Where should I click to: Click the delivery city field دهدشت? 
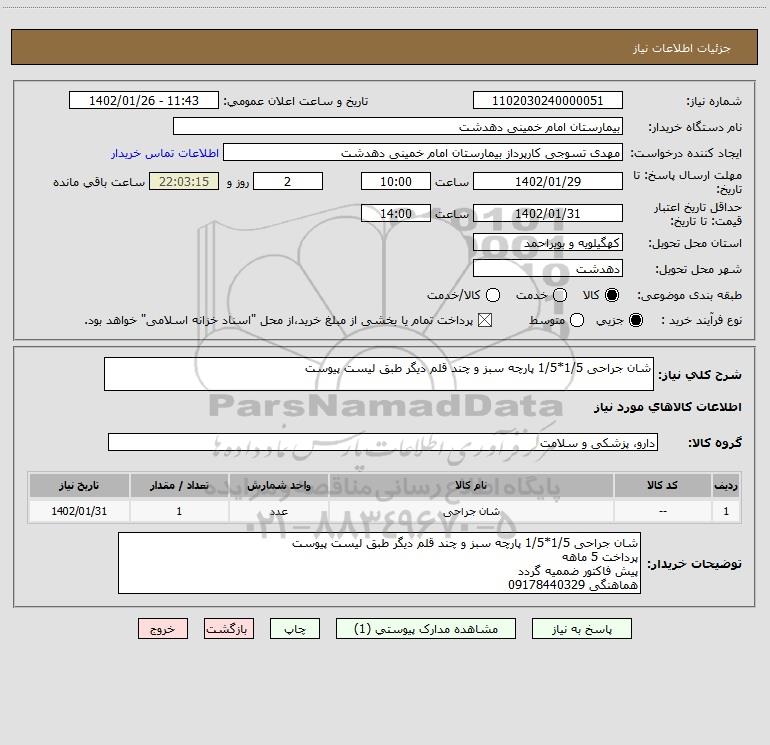click(x=548, y=269)
